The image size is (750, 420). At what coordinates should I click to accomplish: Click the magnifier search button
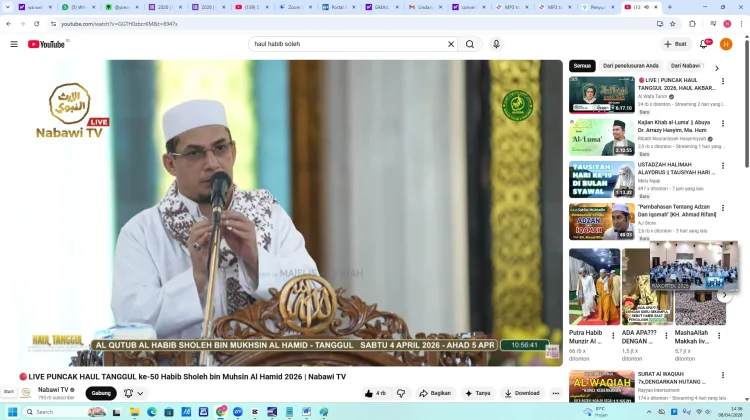(x=470, y=44)
